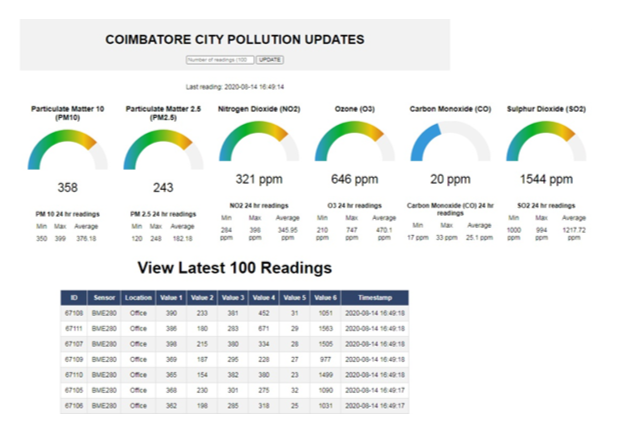Select table row with ID 67109

[235, 360]
